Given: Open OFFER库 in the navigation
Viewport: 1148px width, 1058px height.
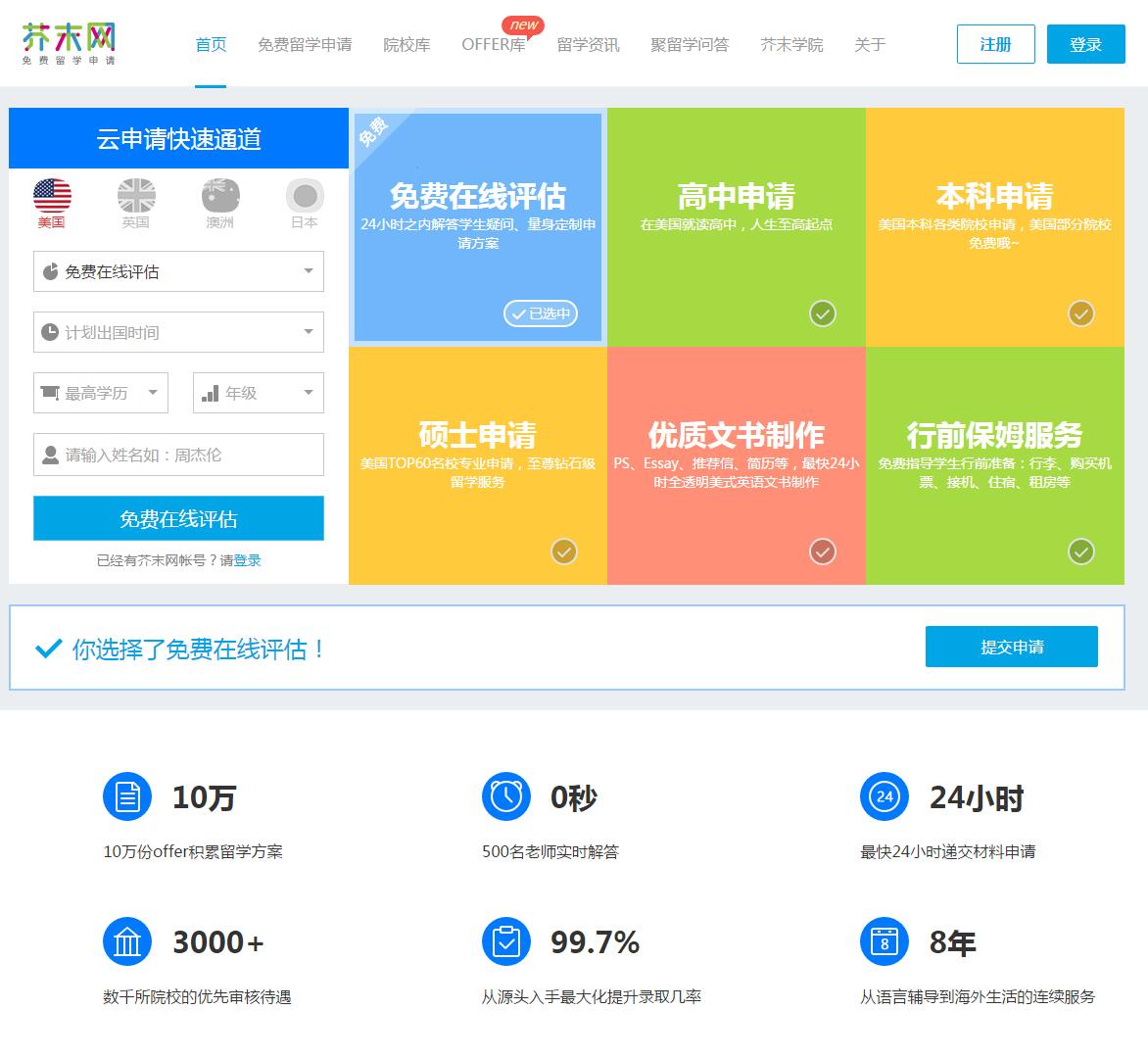Looking at the screenshot, I should pos(494,45).
